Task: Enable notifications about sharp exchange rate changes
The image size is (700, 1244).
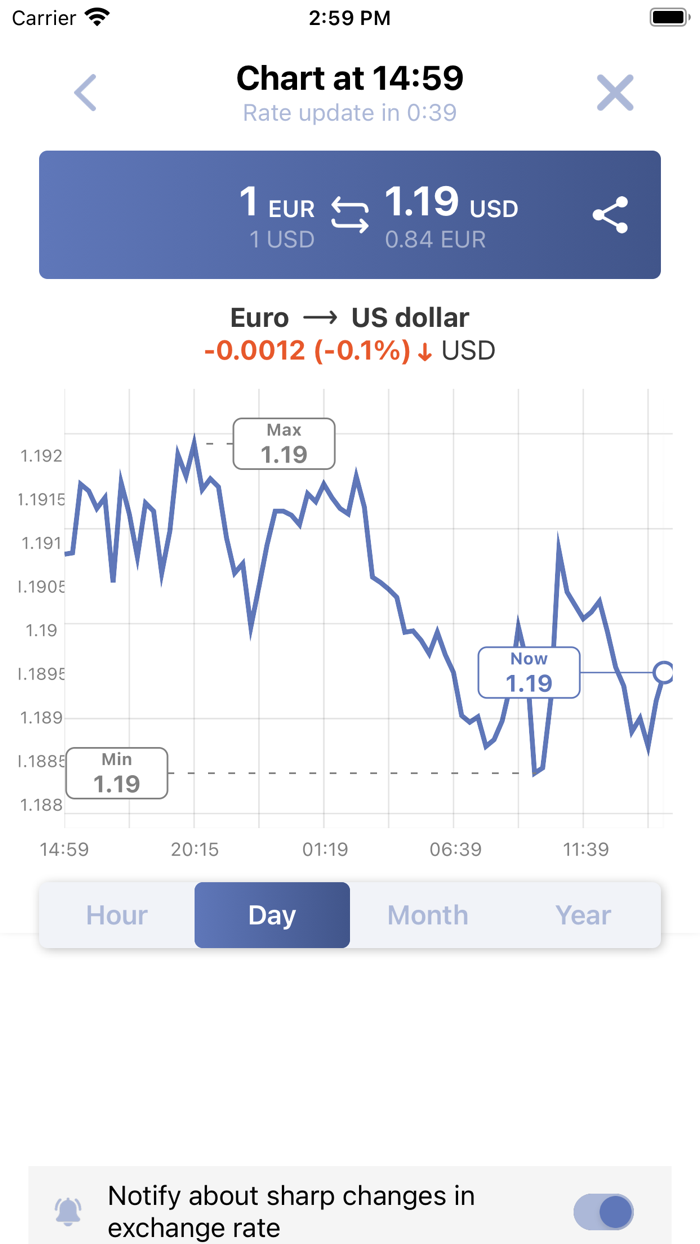Action: pyautogui.click(x=601, y=1211)
